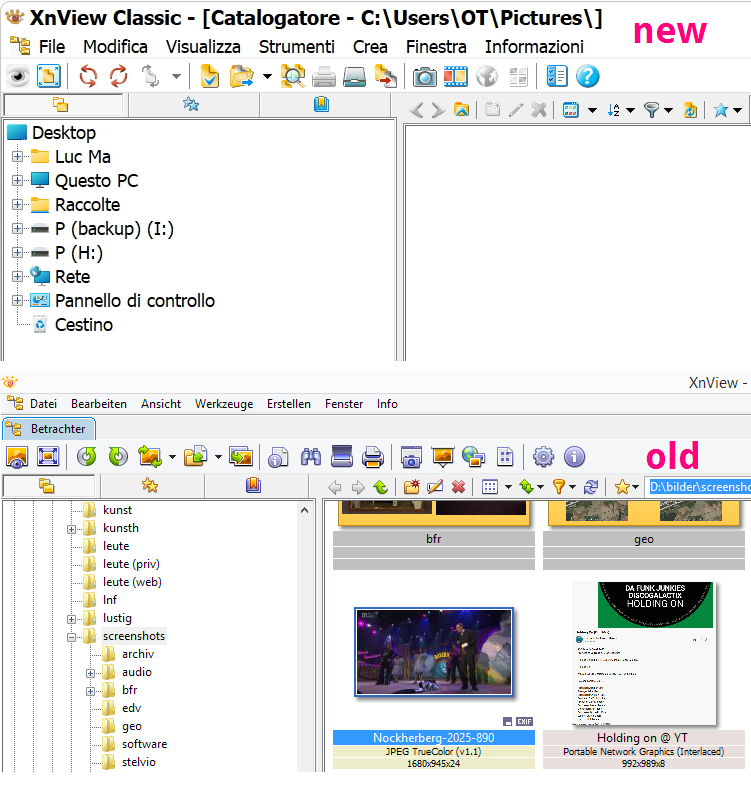Open the Strumenti menu

click(x=297, y=47)
